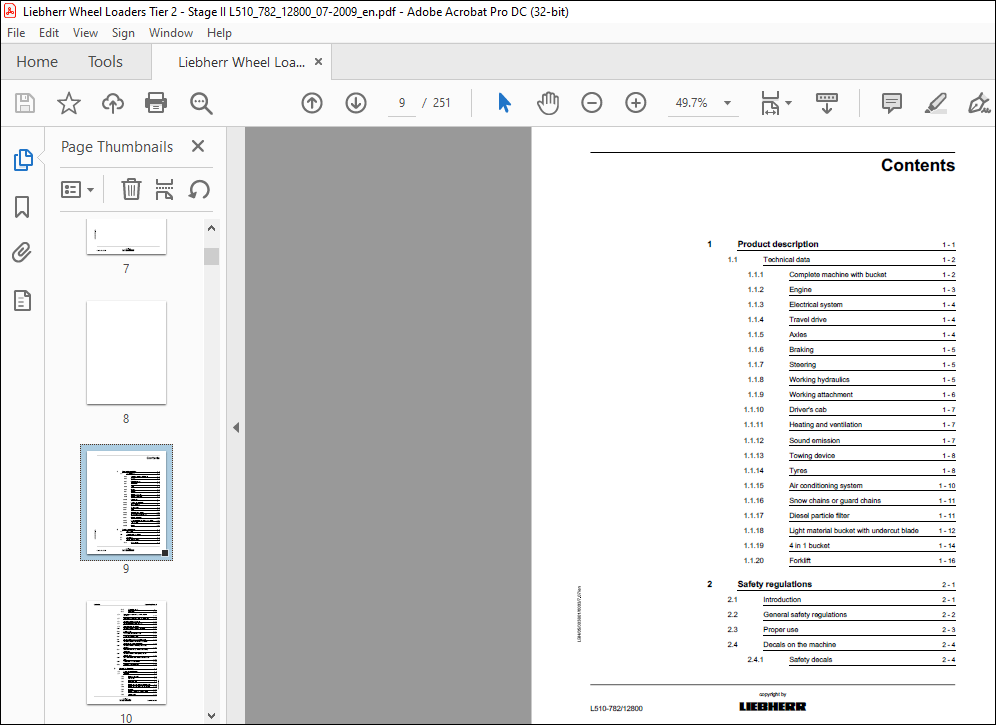Select page 9 thumbnail

click(126, 502)
